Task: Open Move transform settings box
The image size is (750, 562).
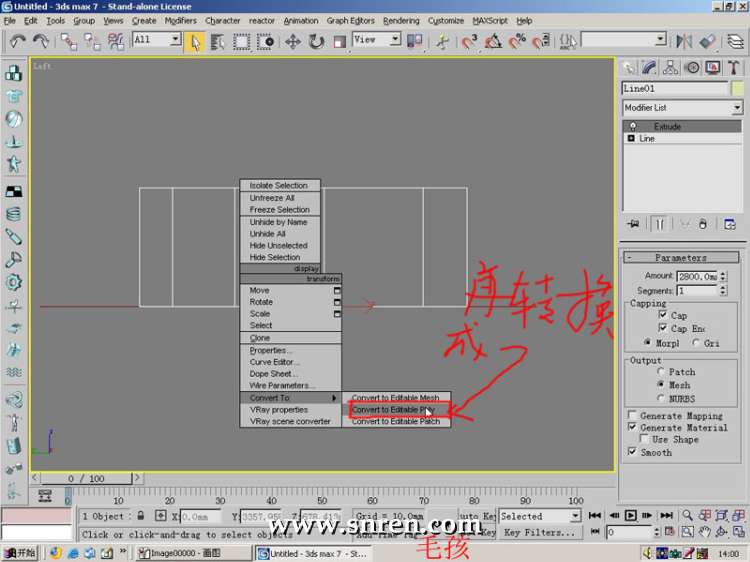Action: (337, 290)
